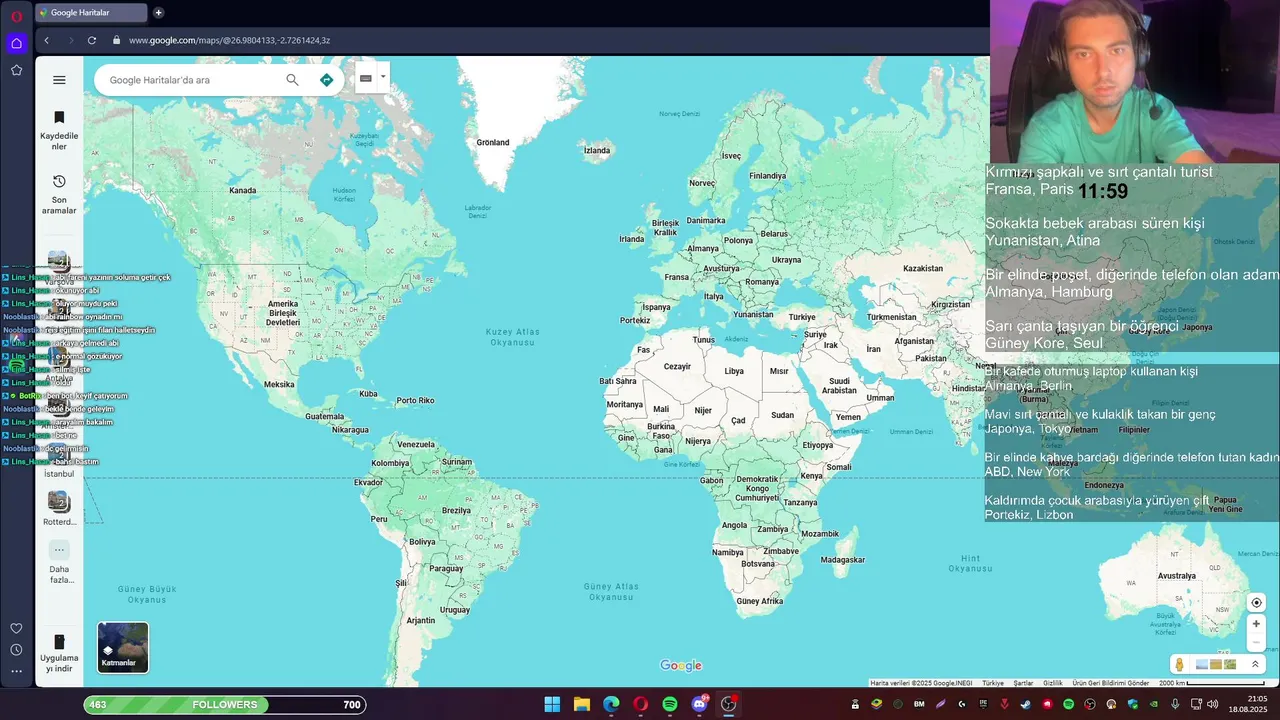Open Opera sidebar heart pinboards icon
This screenshot has height=720, width=1280.
16,628
